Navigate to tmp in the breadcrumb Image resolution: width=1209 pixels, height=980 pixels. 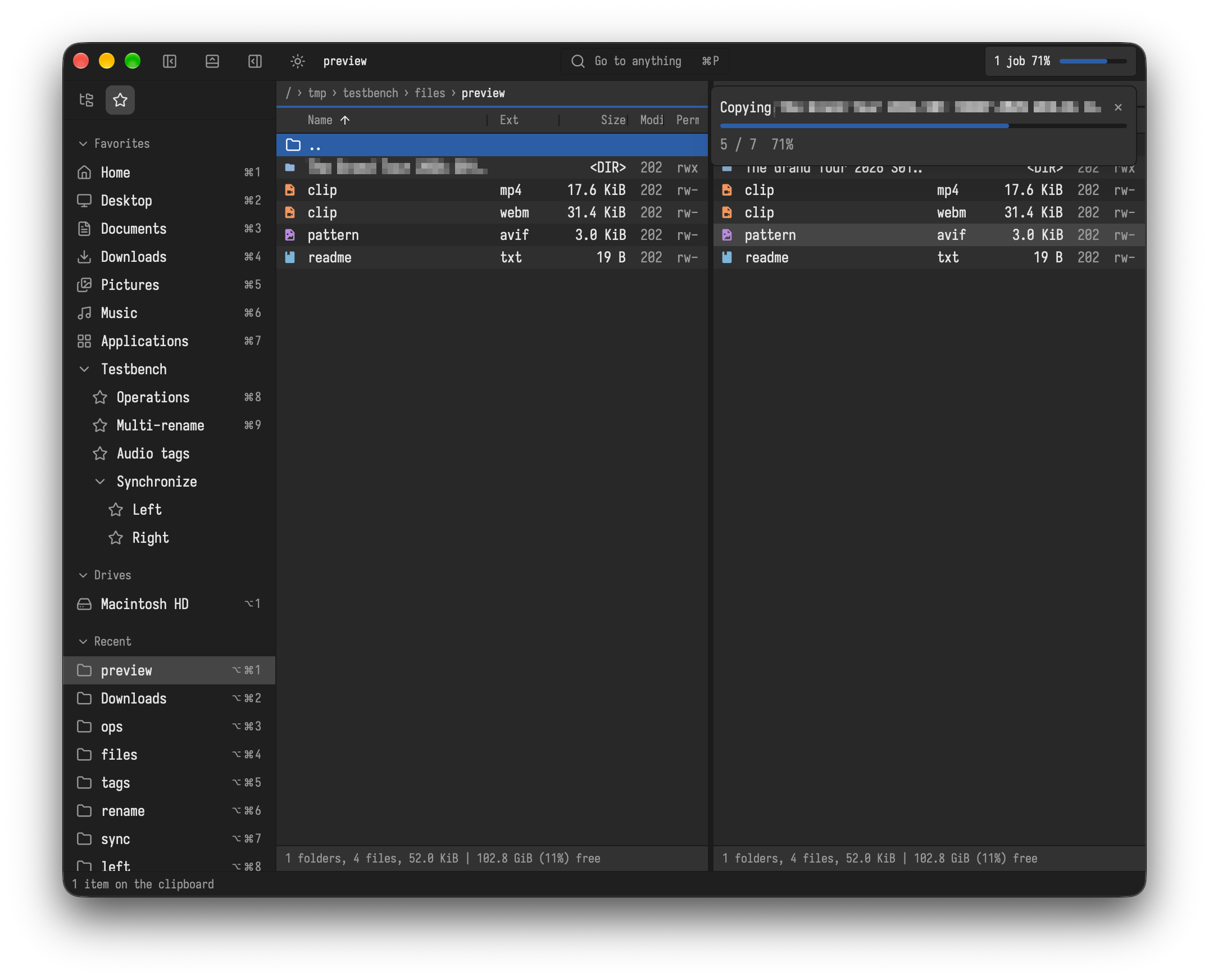coord(317,93)
